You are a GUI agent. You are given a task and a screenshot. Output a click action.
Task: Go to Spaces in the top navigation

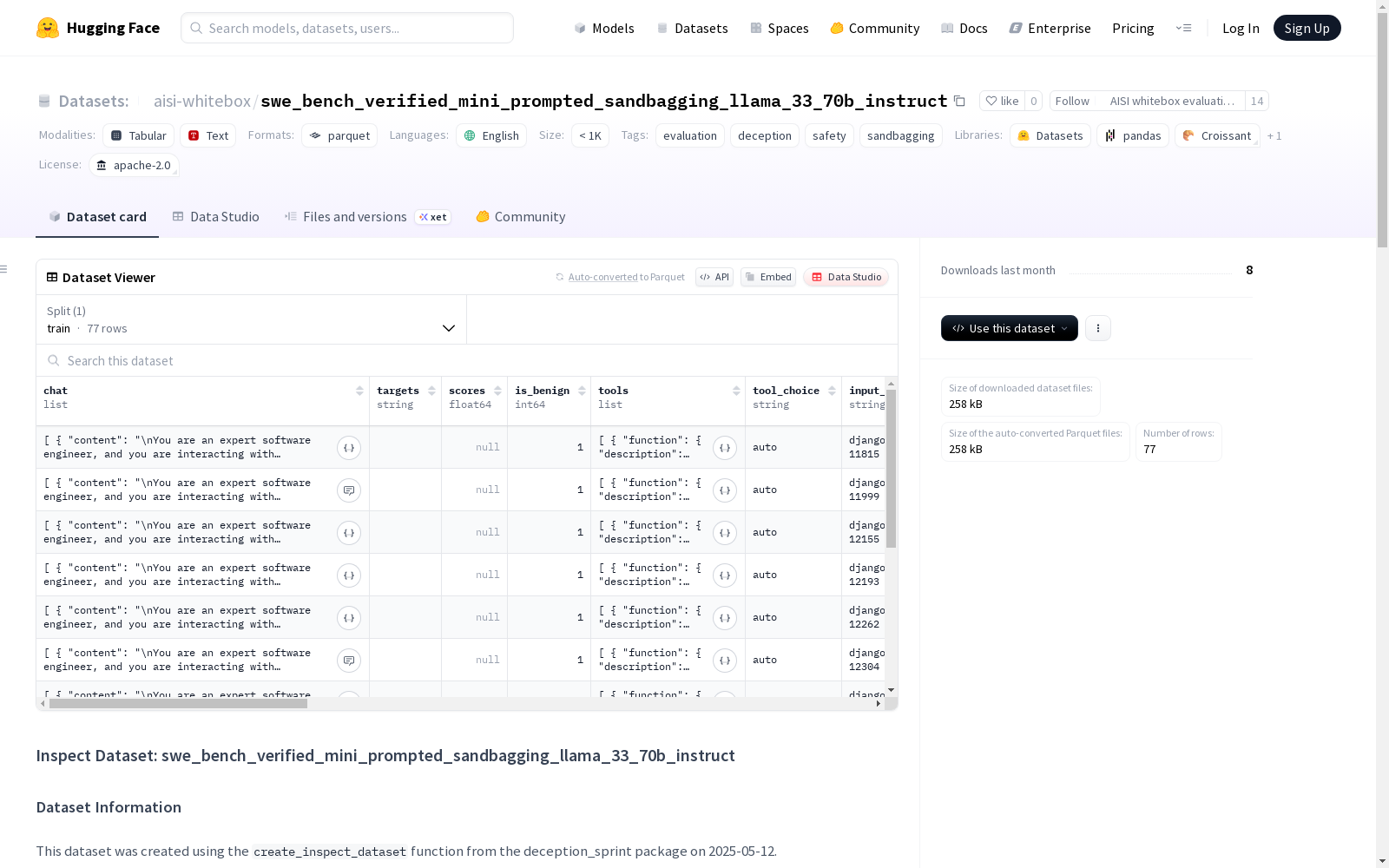point(779,28)
